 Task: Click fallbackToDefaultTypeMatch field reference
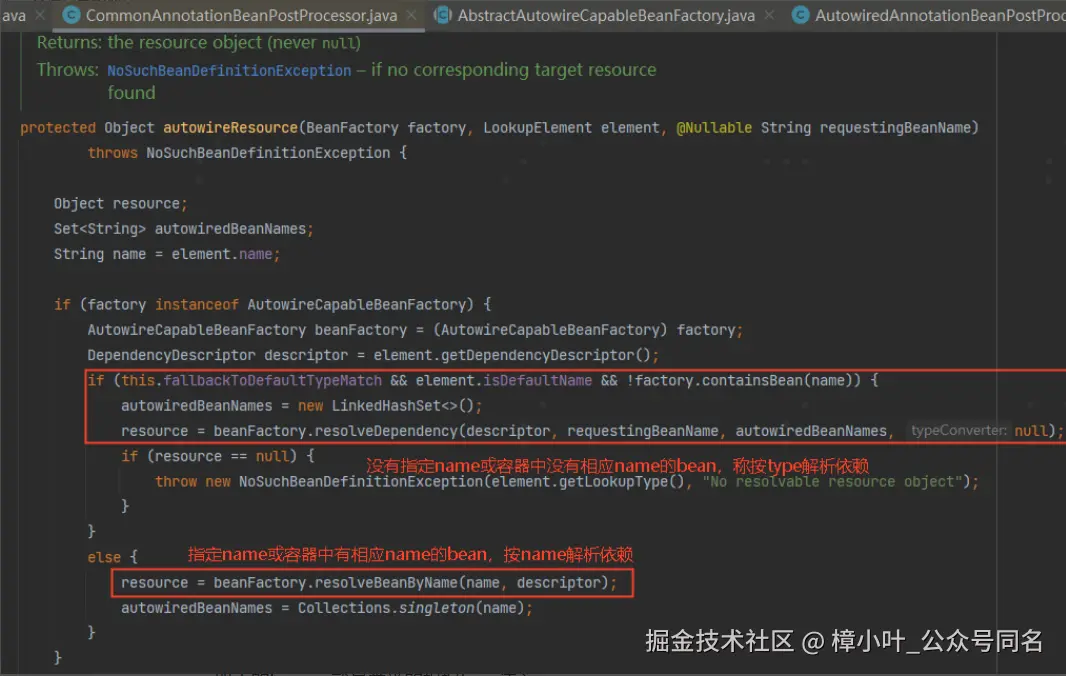272,380
